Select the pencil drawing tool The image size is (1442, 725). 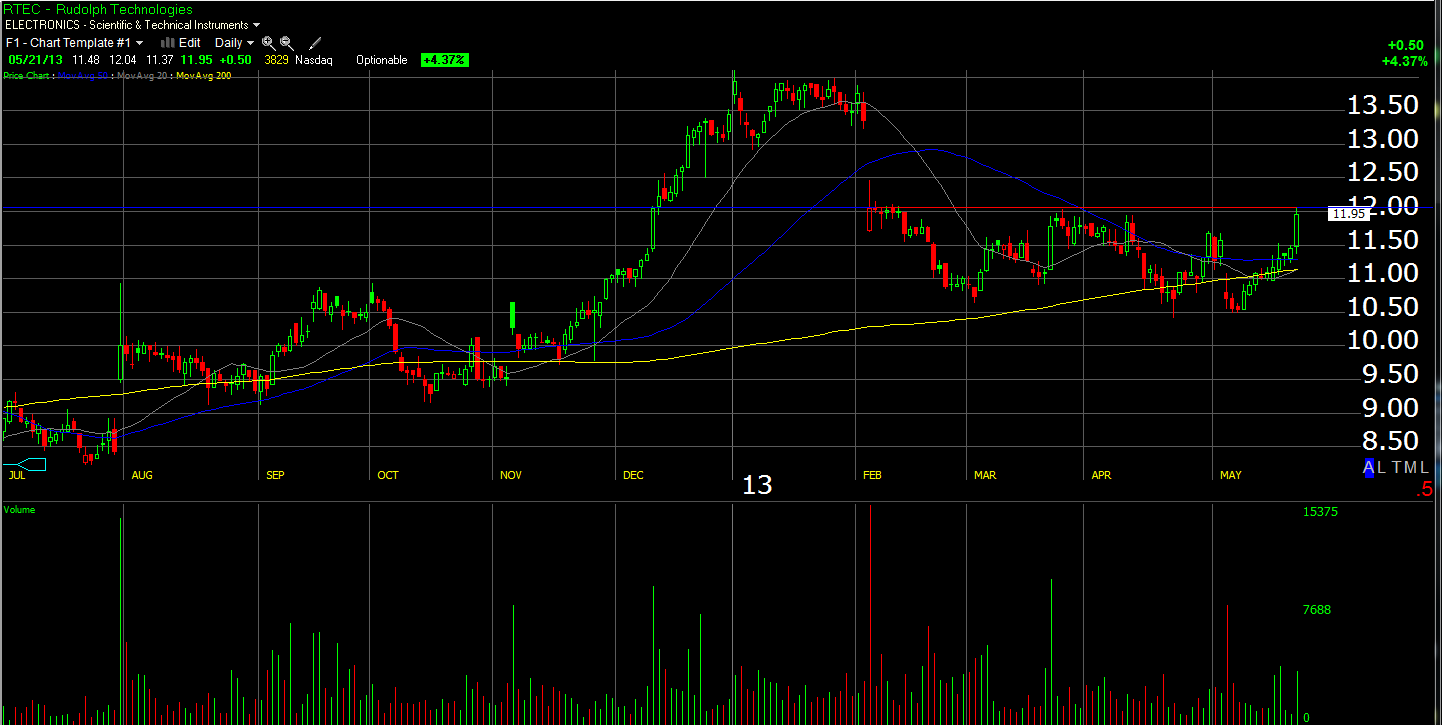[315, 43]
